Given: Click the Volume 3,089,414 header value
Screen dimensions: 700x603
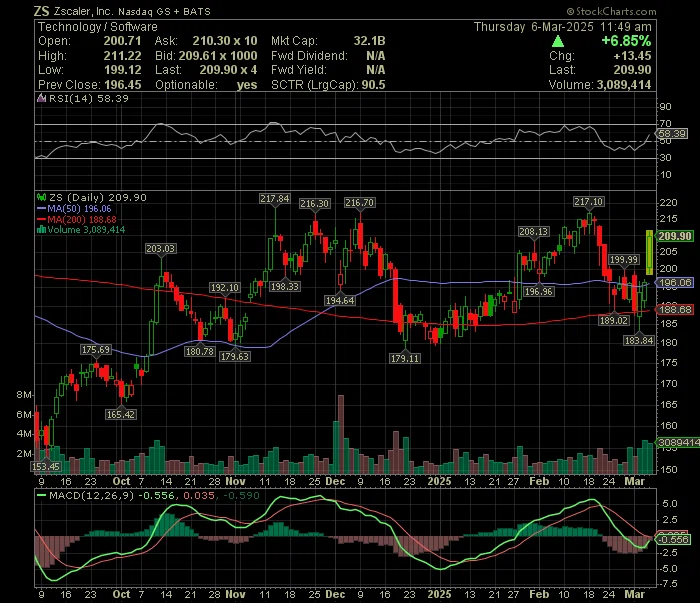Looking at the screenshot, I should point(624,85).
